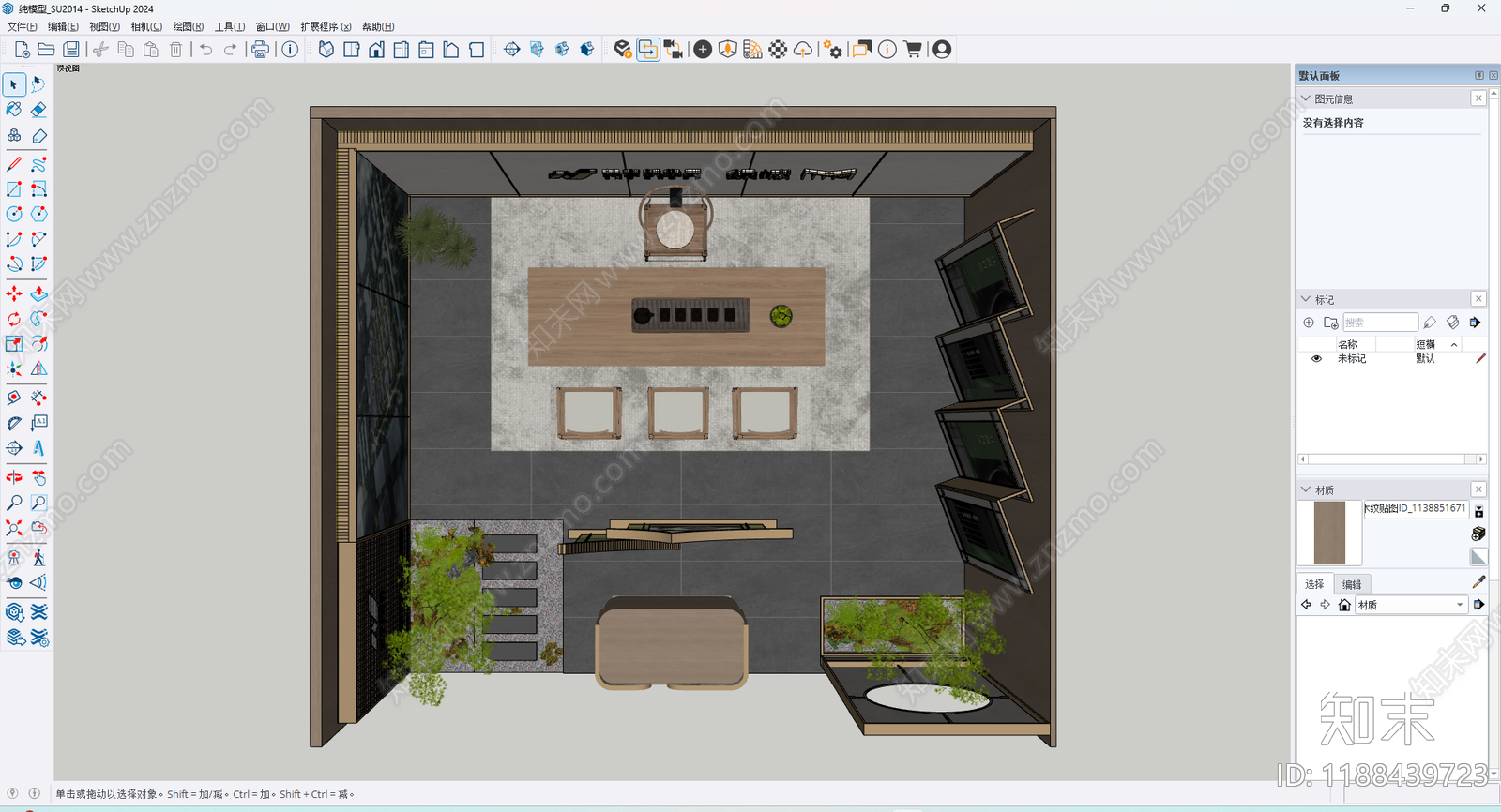Select the 3D Text tool
1501x812 pixels.
(x=38, y=449)
